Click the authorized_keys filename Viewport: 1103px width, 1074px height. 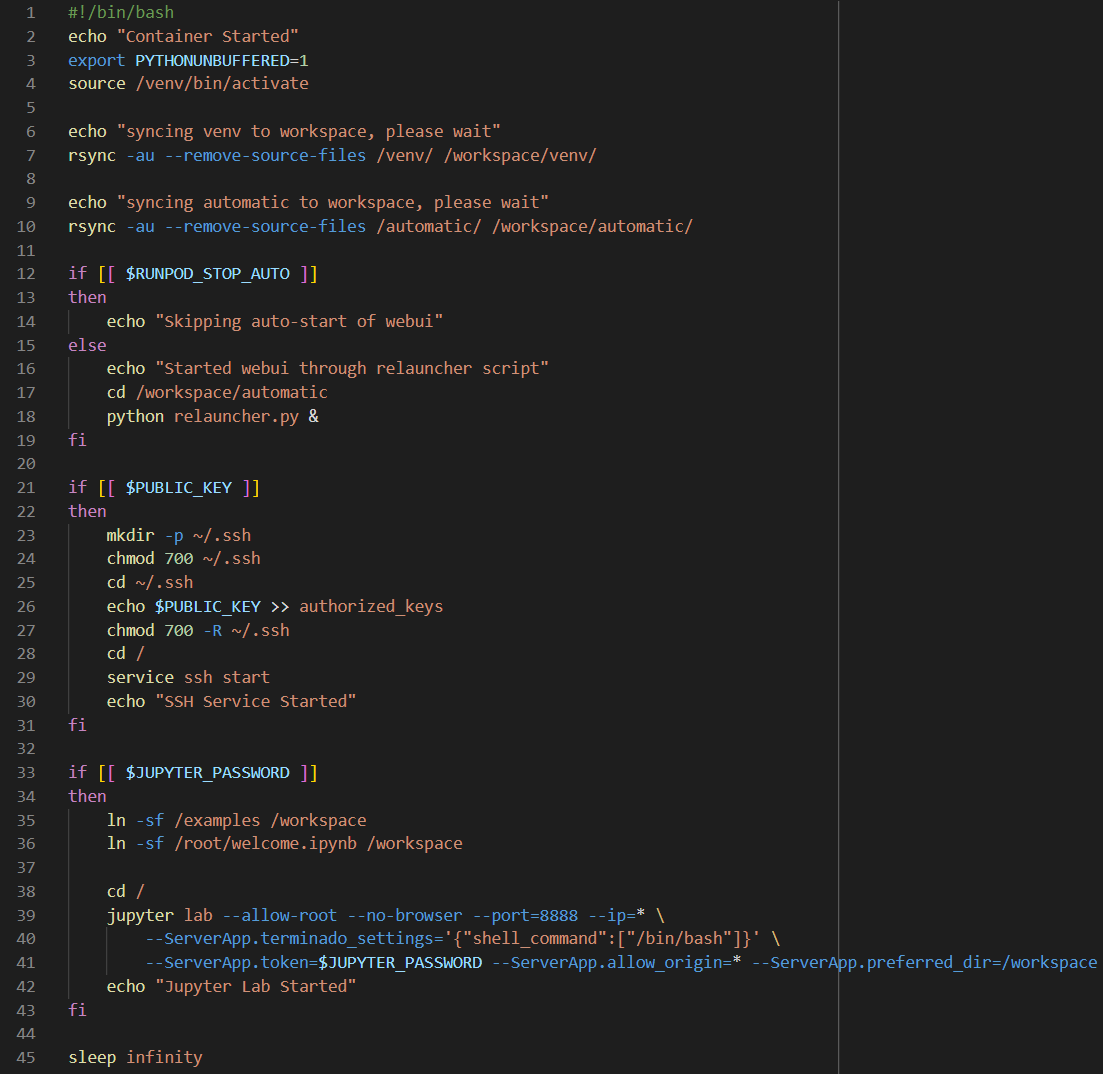point(371,606)
